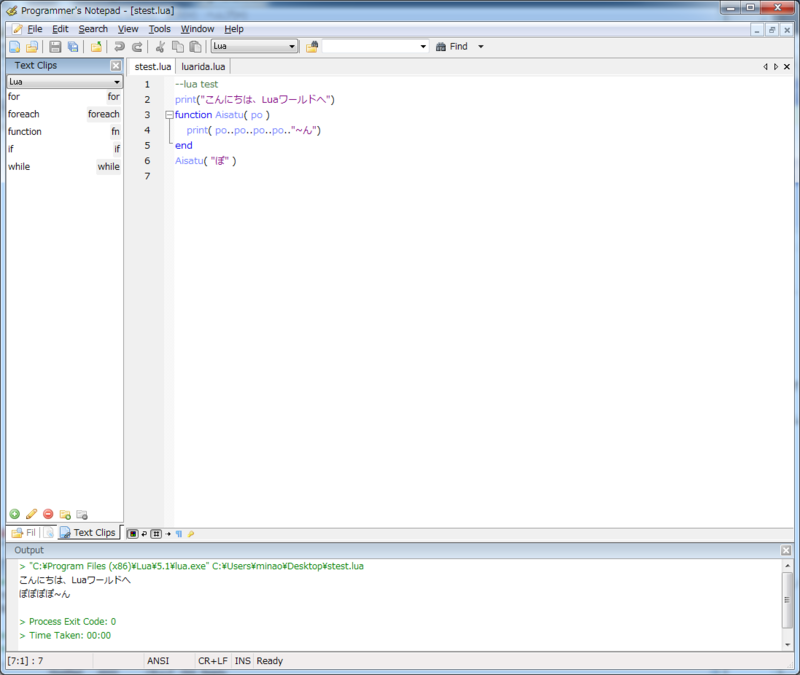Screen dimensions: 800x675
Task: Select the 'for' text clip
Action: pyautogui.click(x=64, y=96)
